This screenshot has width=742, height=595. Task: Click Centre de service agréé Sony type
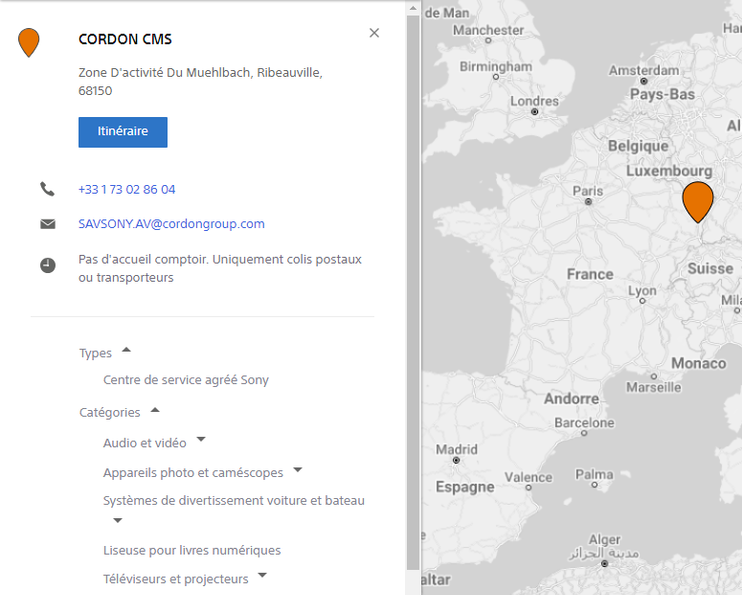pos(186,380)
